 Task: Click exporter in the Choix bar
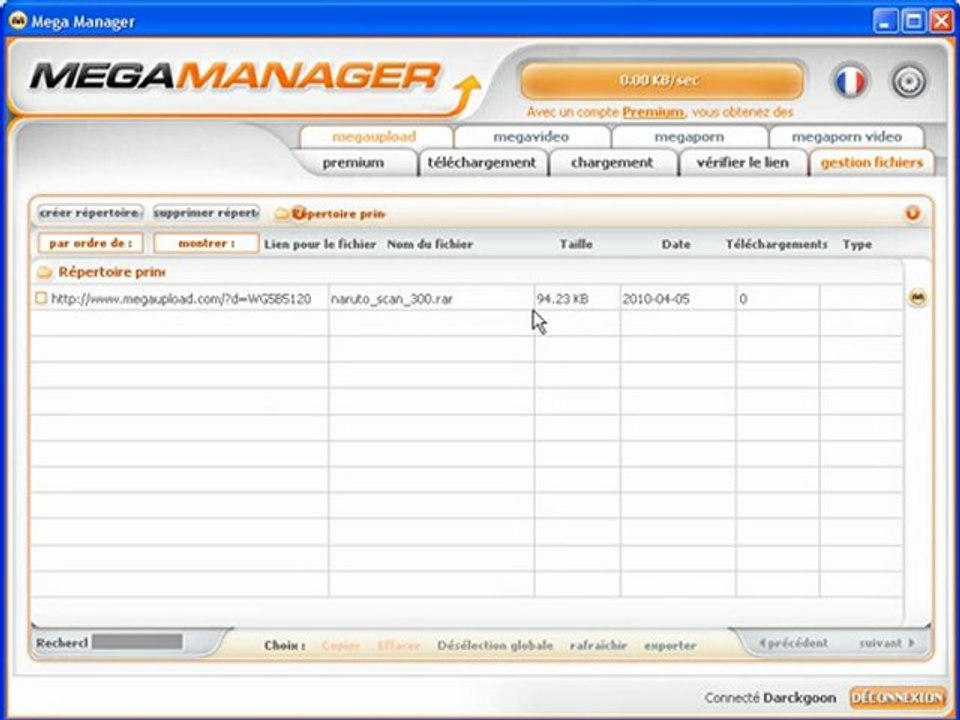tap(670, 645)
